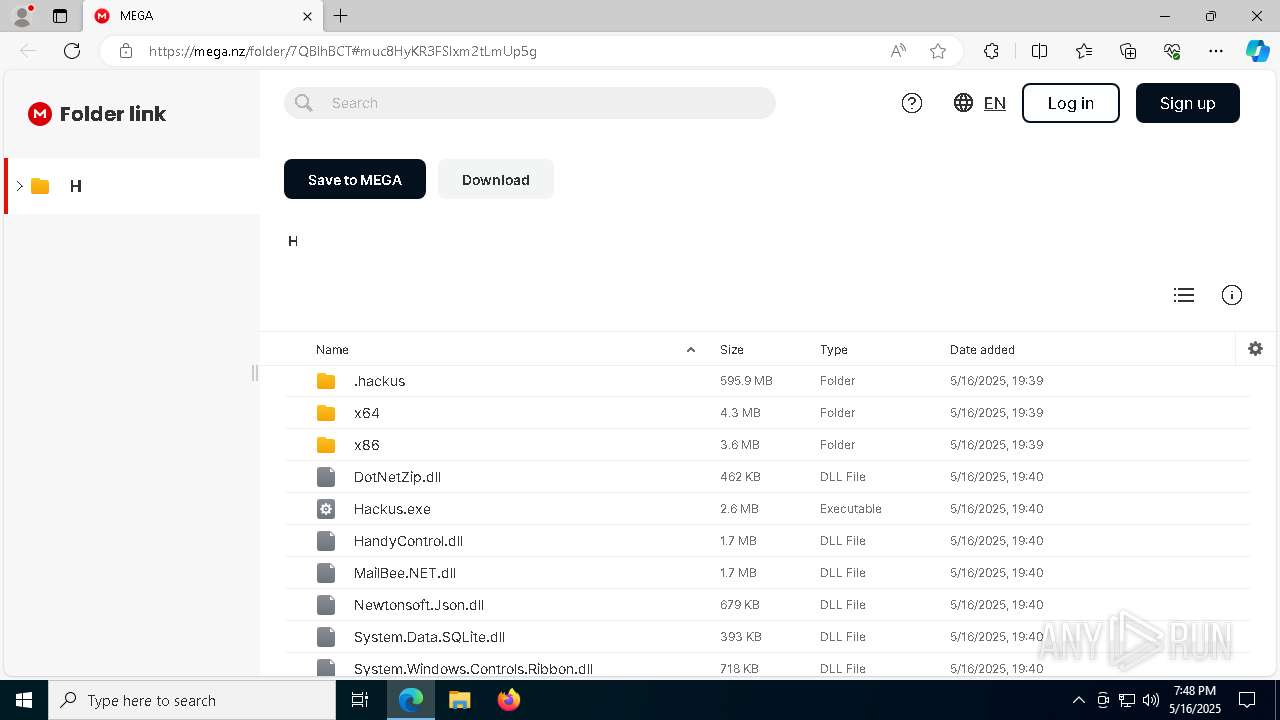Image resolution: width=1280 pixels, height=720 pixels.
Task: Focus Windows taskbar search box
Action: pos(192,700)
